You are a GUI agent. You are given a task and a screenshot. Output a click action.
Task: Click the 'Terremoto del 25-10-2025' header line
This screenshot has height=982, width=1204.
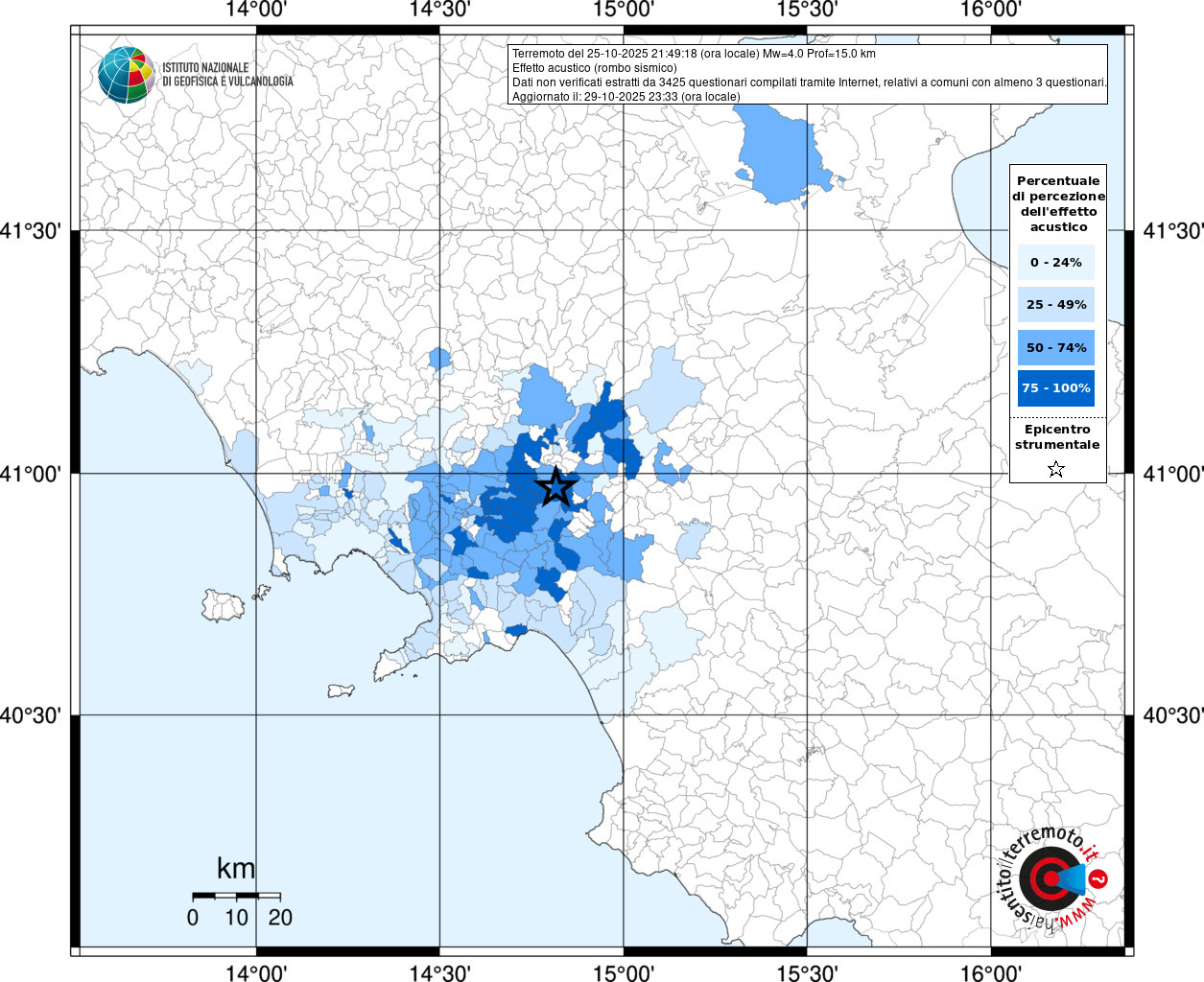click(694, 54)
